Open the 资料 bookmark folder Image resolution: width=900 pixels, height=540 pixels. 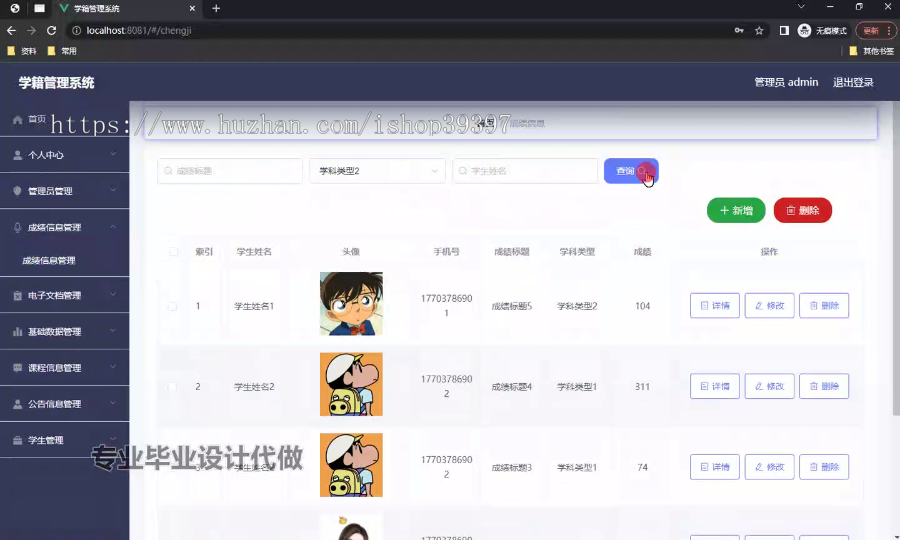[22, 51]
